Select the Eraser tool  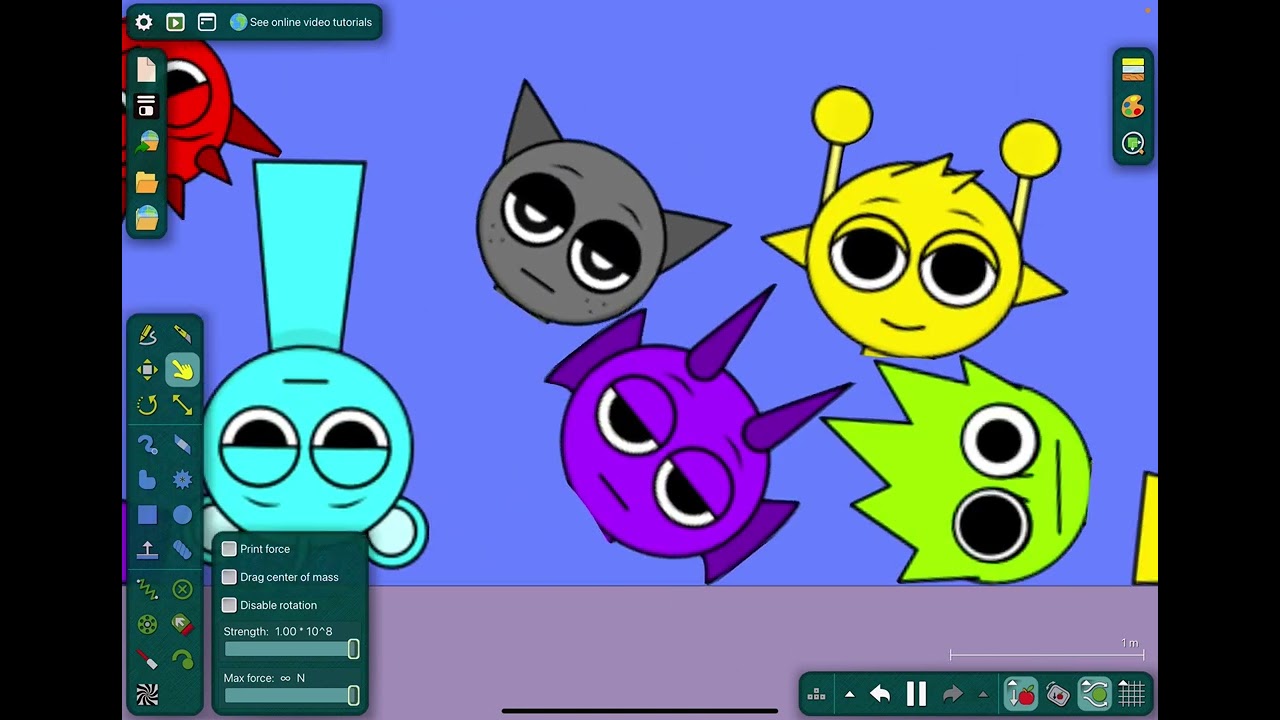pyautogui.click(x=182, y=445)
